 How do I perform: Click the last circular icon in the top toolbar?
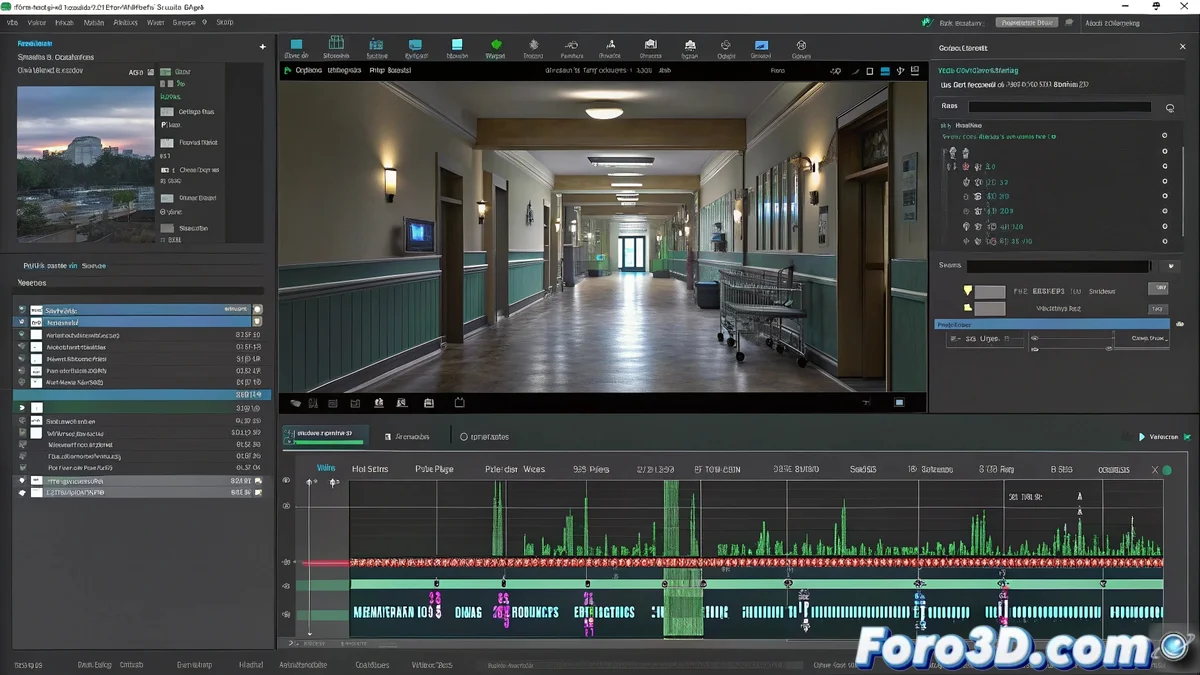(x=800, y=45)
